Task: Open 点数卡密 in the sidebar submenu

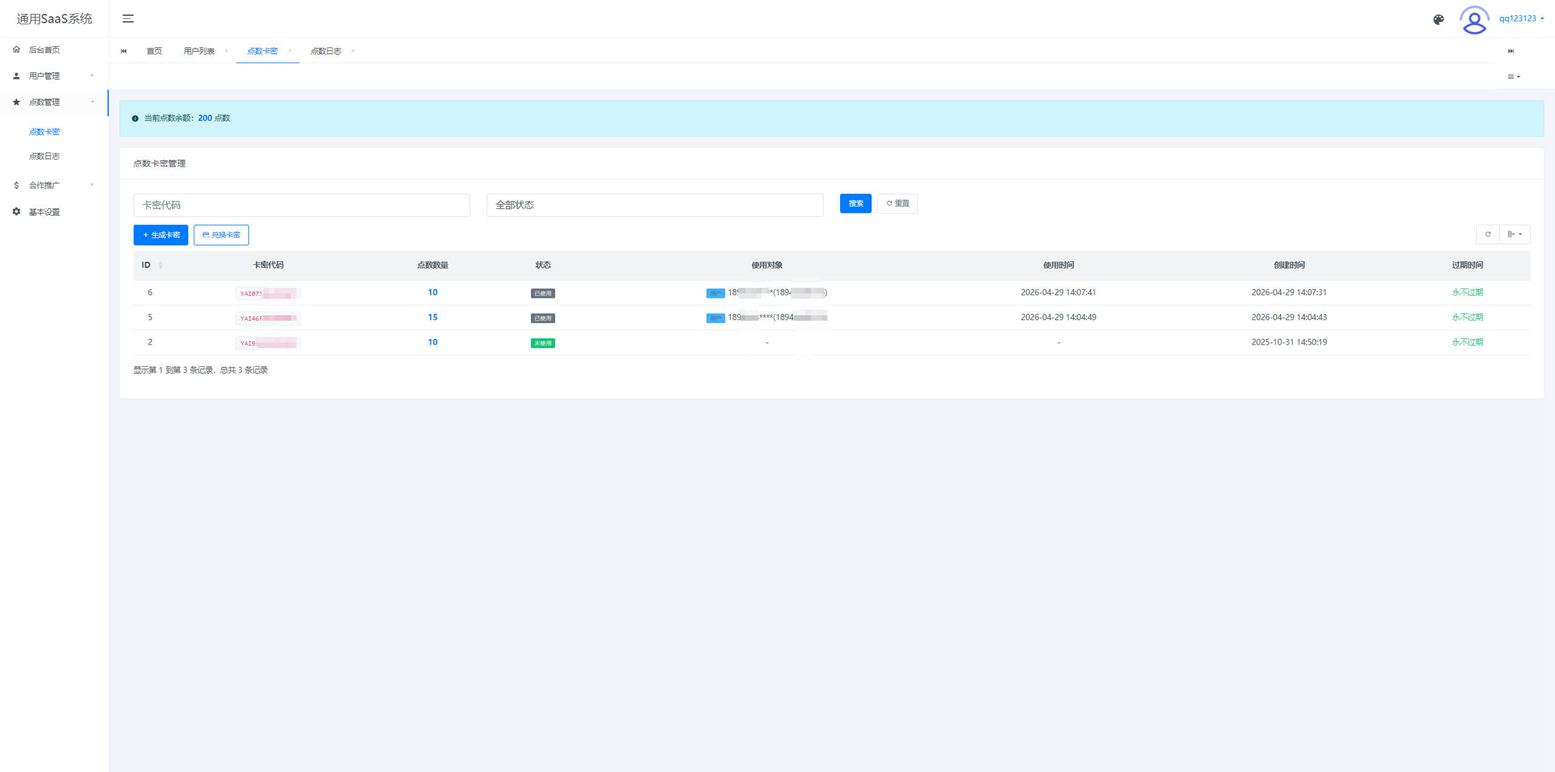Action: pos(44,132)
